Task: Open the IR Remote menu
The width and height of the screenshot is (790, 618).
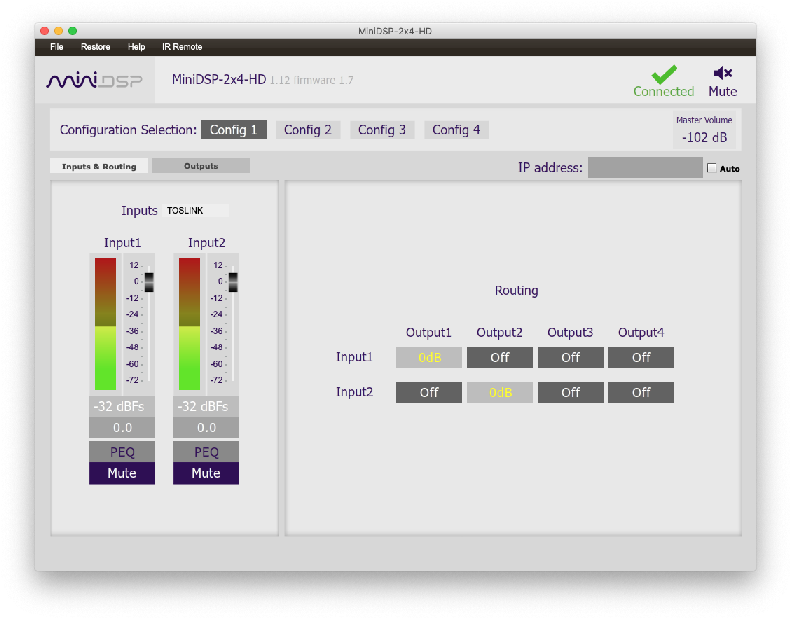Action: [182, 47]
